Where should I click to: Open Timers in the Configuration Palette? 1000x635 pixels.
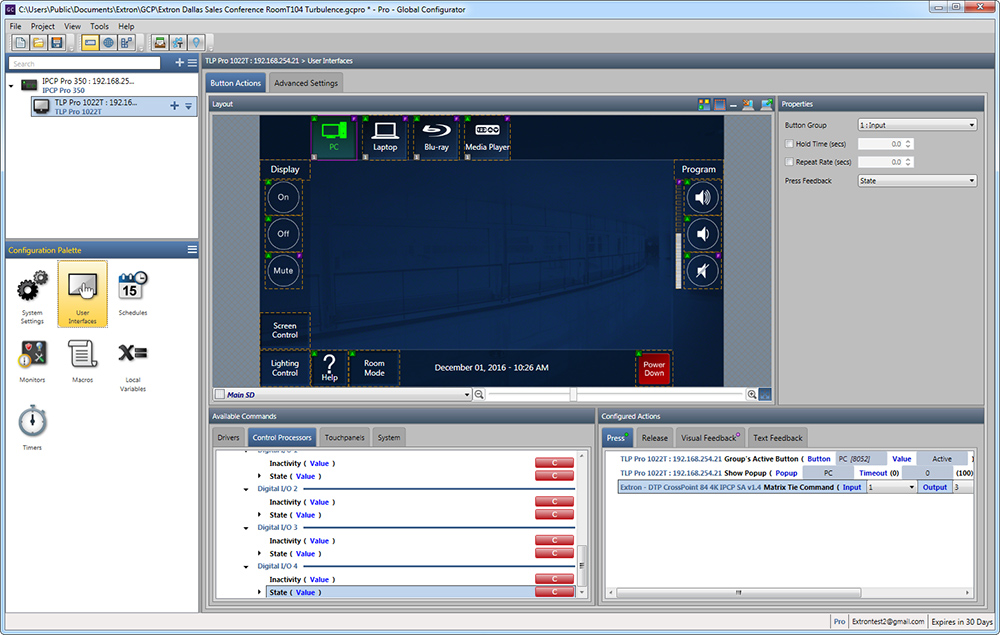pyautogui.click(x=32, y=428)
